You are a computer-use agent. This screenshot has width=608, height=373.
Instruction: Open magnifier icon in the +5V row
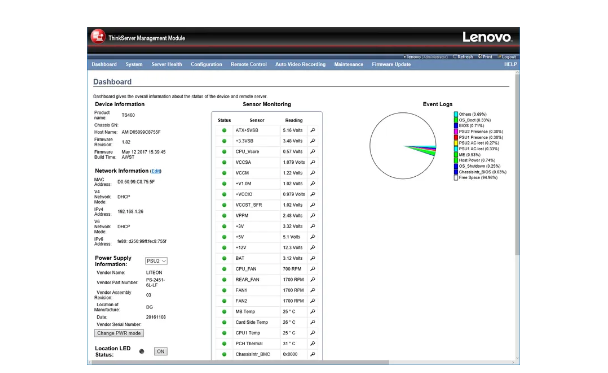pos(313,237)
